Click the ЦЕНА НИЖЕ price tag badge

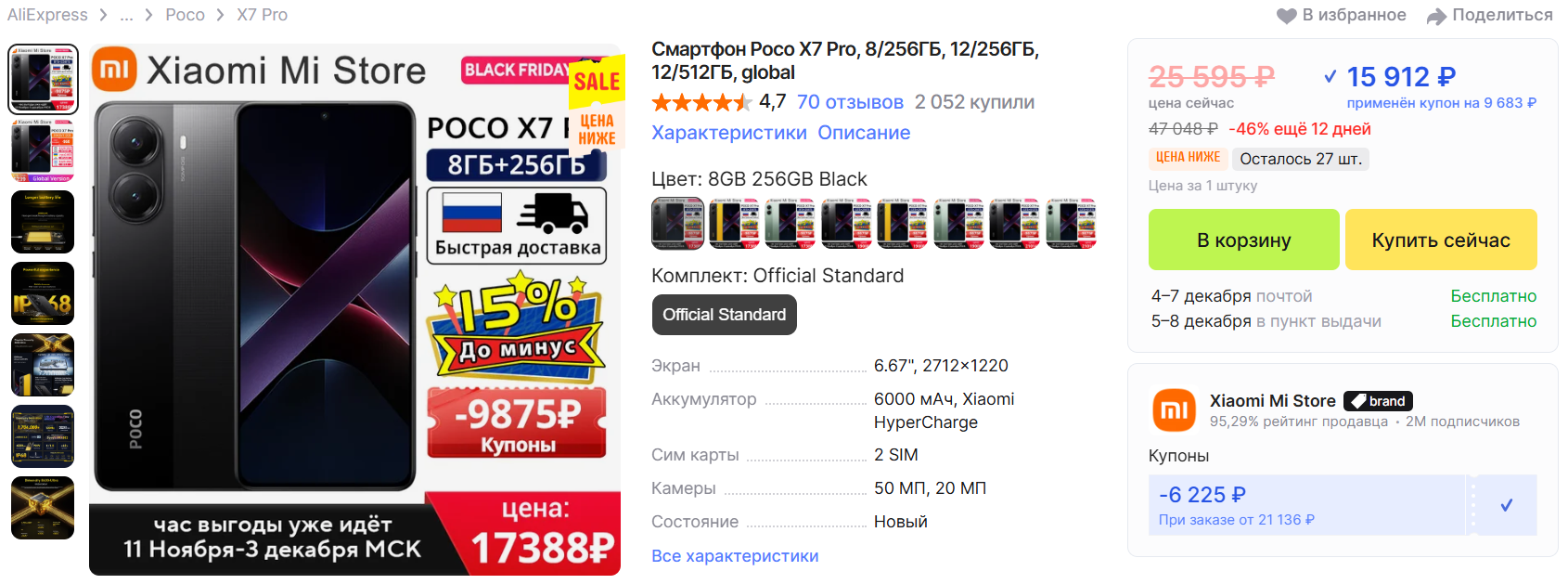point(1188,158)
